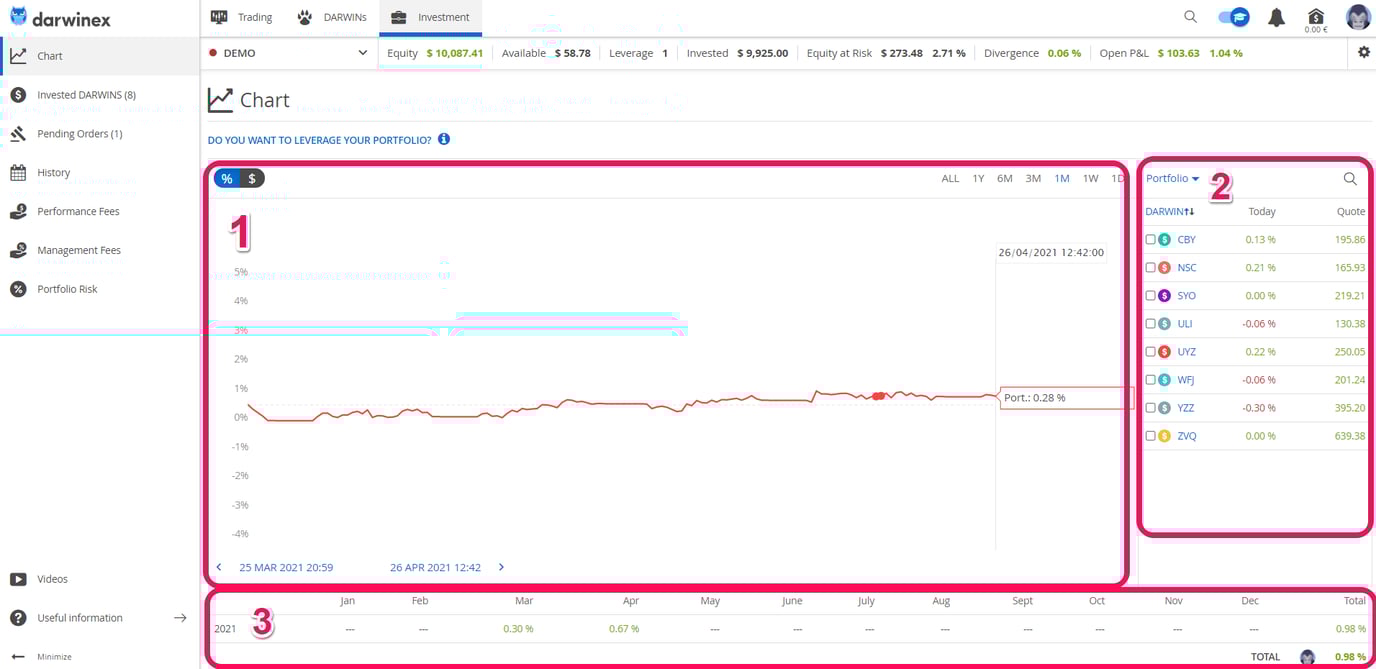Open the notifications bell
This screenshot has width=1376, height=669.
point(1276,17)
